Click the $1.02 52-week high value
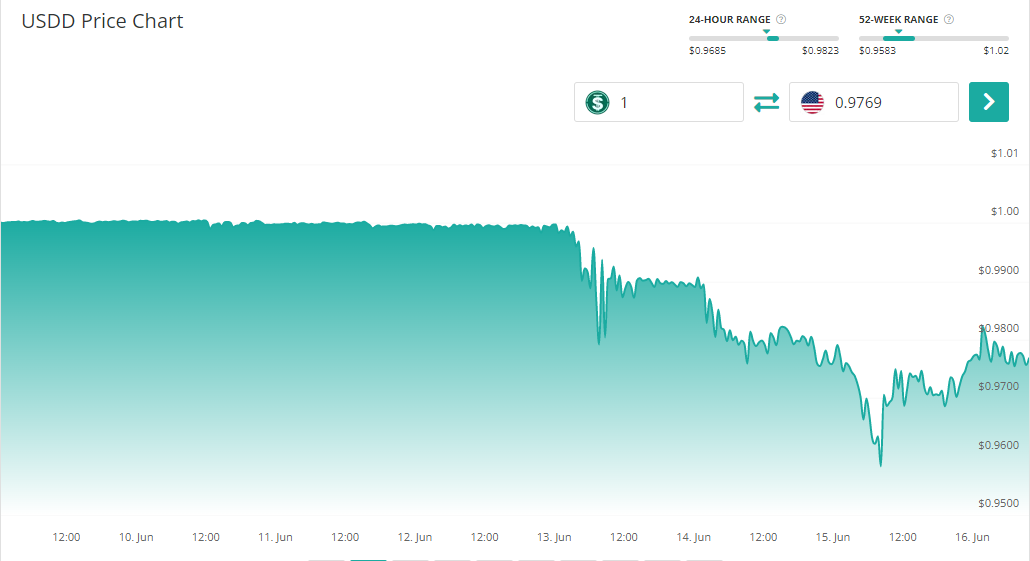1030x561 pixels. pyautogui.click(x=996, y=50)
